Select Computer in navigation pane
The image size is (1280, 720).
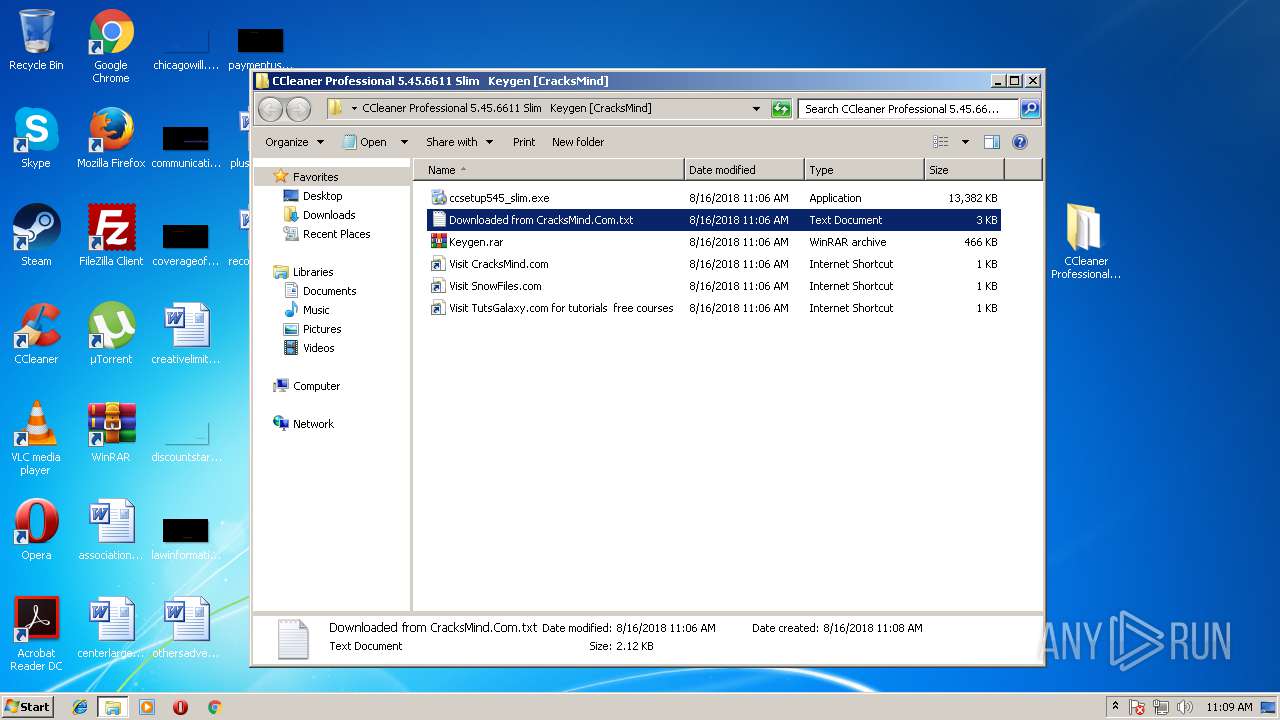click(x=316, y=386)
